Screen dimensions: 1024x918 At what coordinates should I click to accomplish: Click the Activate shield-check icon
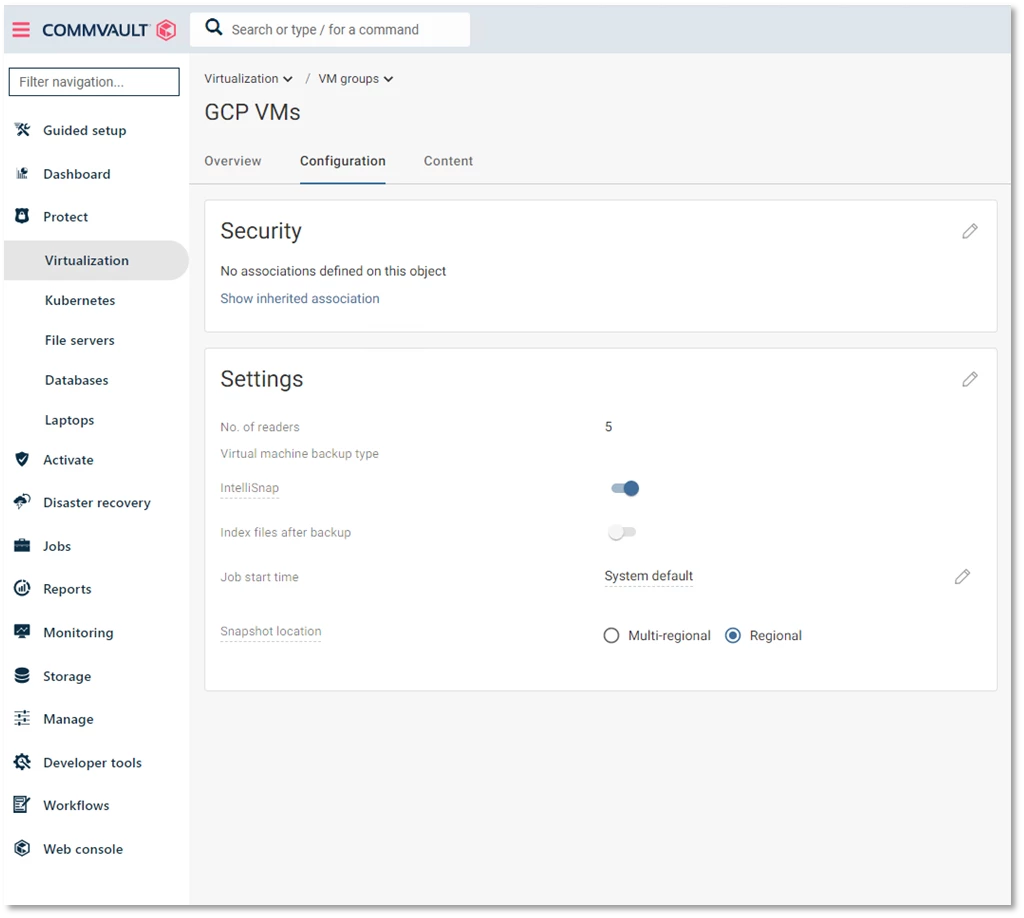(x=22, y=459)
